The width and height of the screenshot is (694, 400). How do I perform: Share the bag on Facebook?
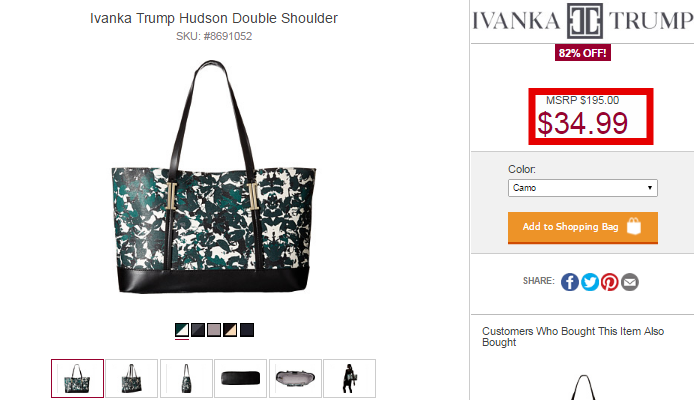pos(570,282)
